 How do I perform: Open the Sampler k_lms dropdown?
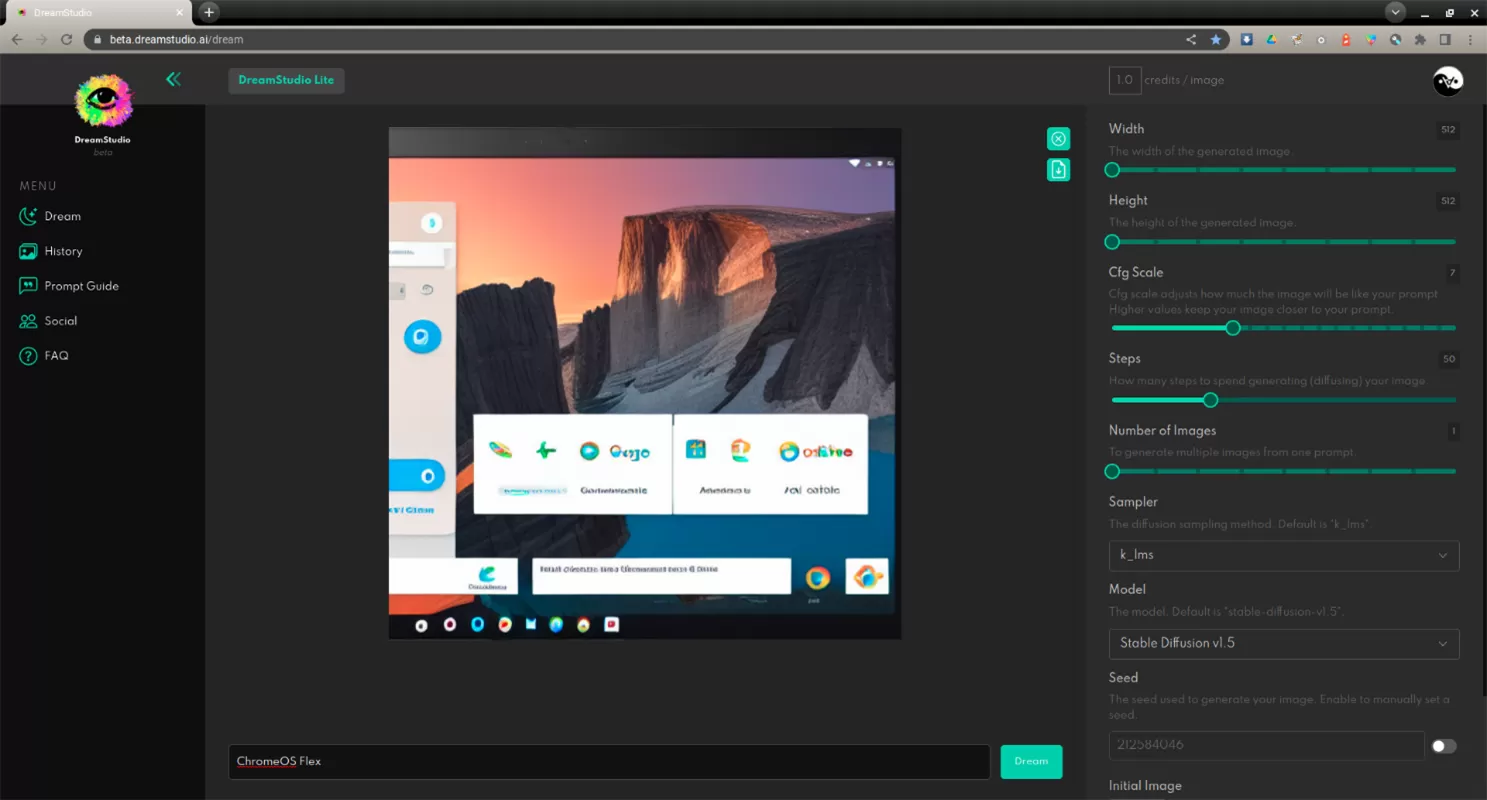(x=1283, y=555)
